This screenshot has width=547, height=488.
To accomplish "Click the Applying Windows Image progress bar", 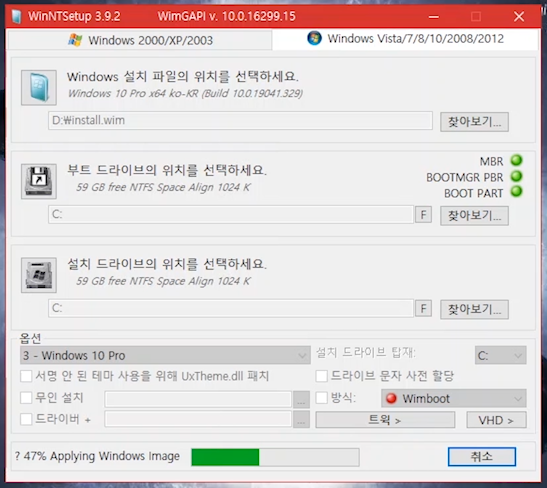I will (275, 457).
